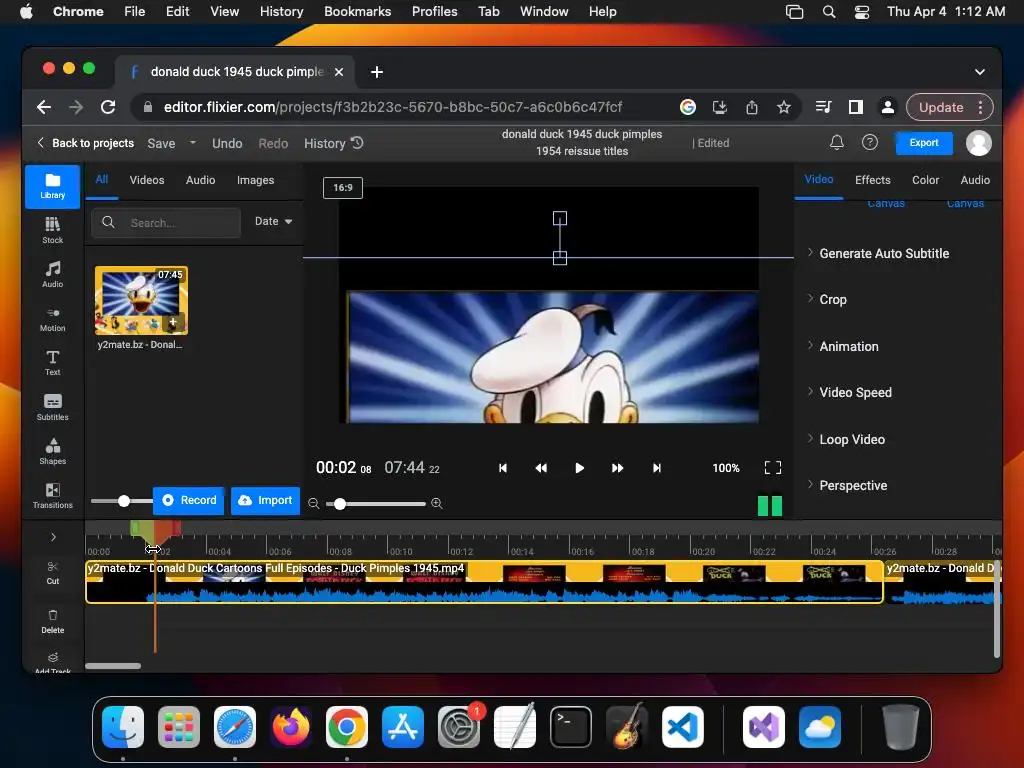Image resolution: width=1024 pixels, height=768 pixels.
Task: Skip to the end of the video
Action: [656, 468]
